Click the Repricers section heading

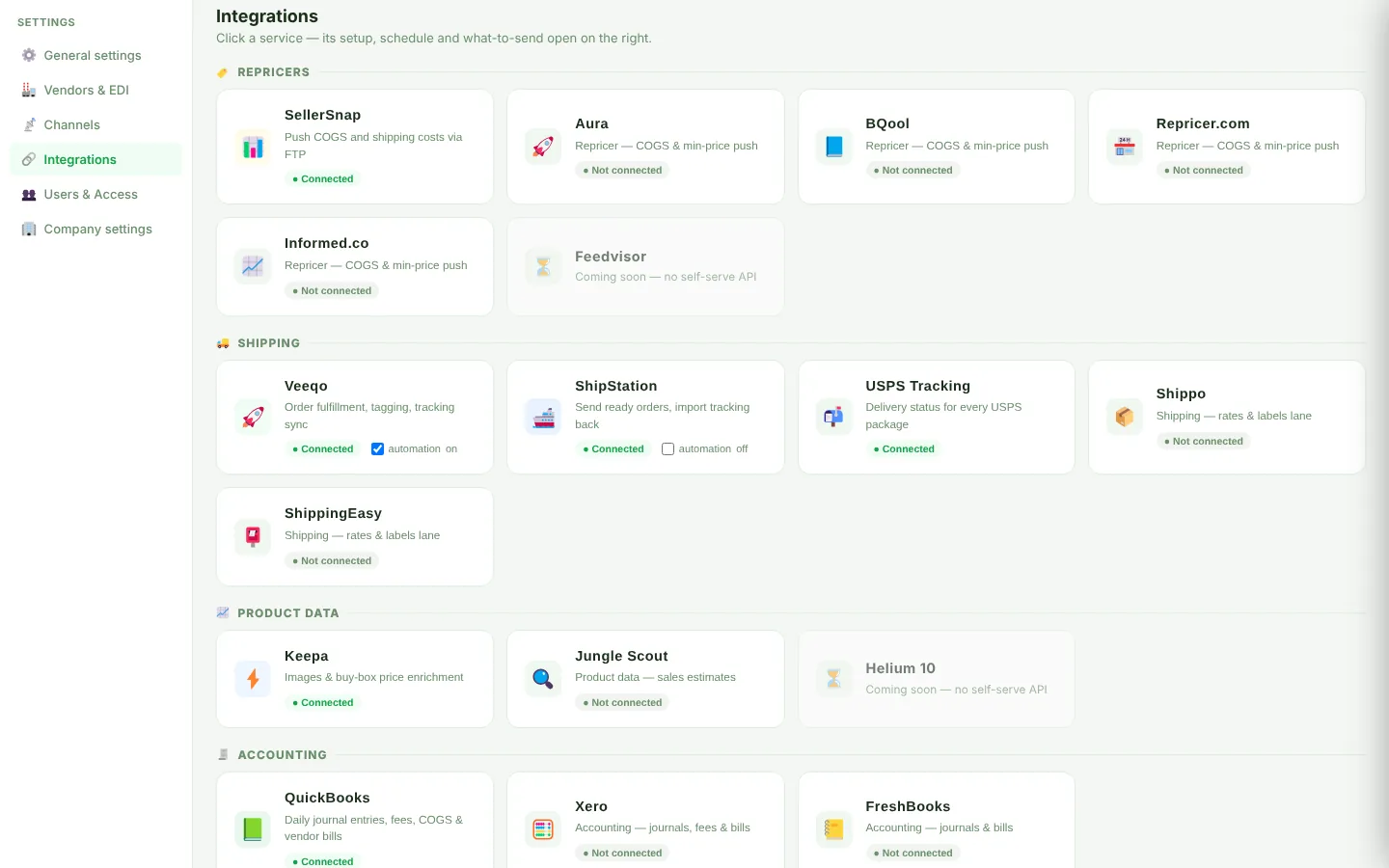[273, 72]
